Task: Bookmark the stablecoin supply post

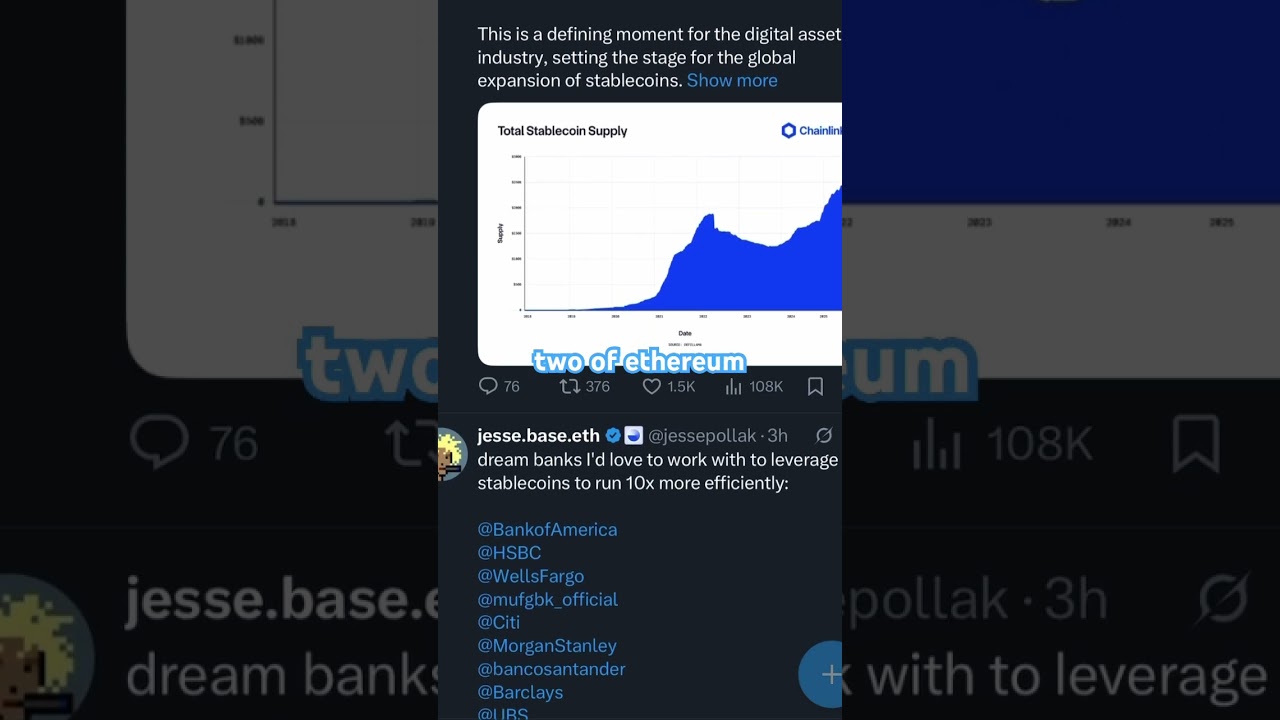Action: pyautogui.click(x=815, y=386)
